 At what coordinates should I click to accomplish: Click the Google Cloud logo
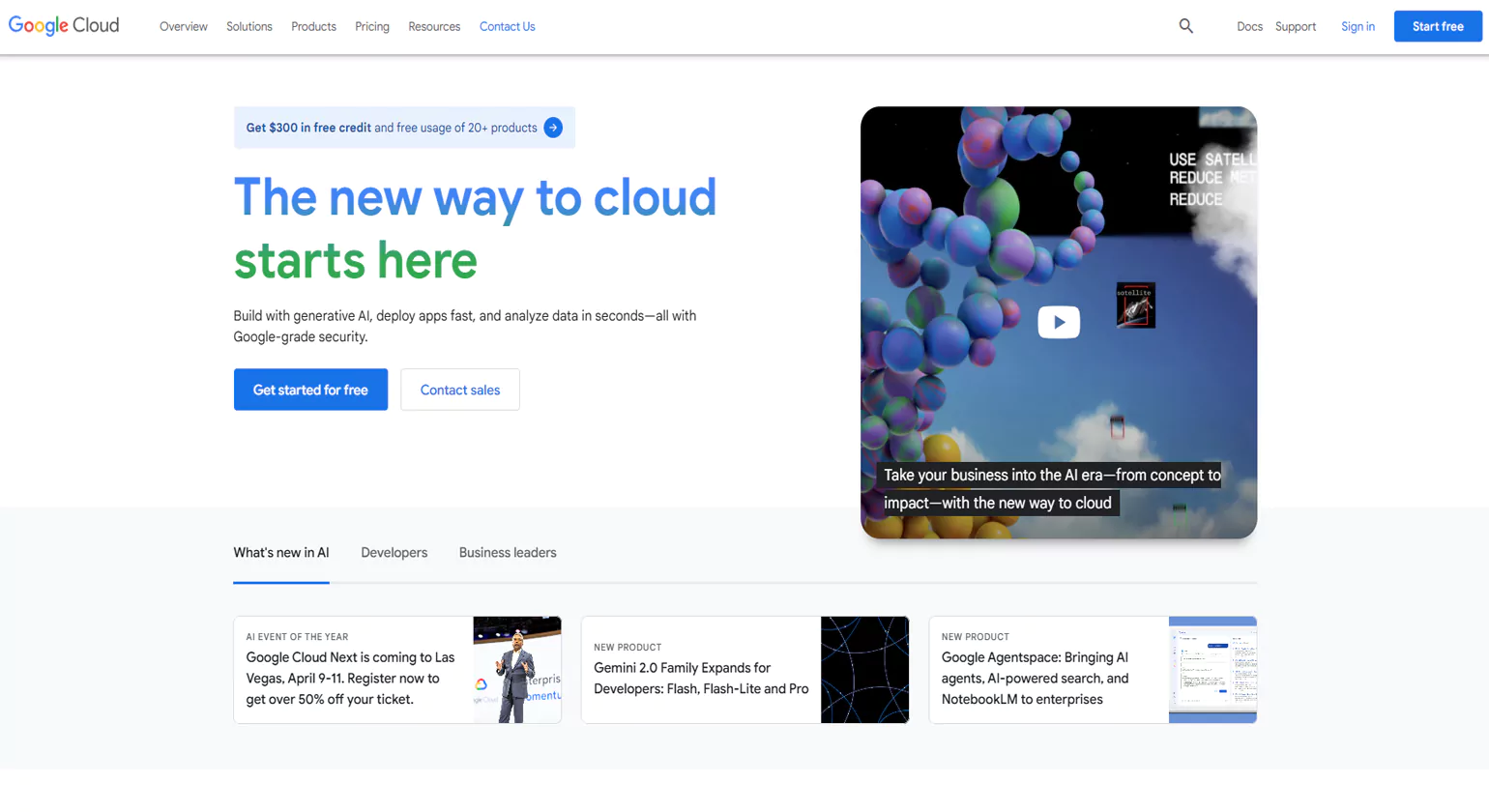tap(63, 25)
